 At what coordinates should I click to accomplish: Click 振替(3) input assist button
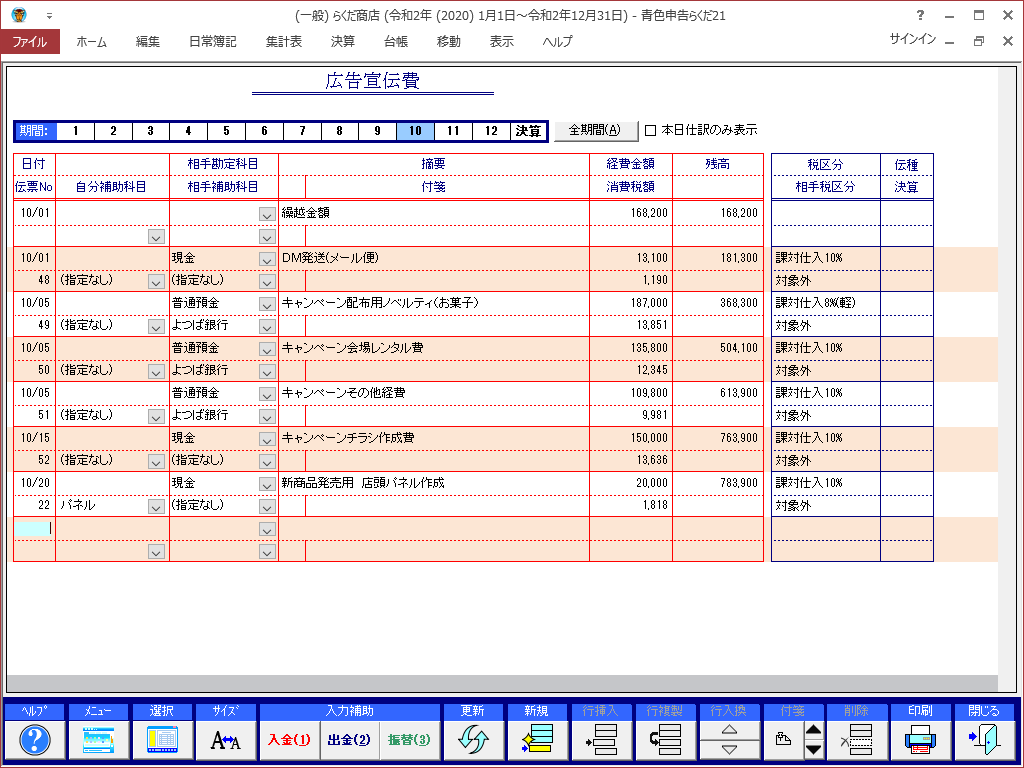409,740
